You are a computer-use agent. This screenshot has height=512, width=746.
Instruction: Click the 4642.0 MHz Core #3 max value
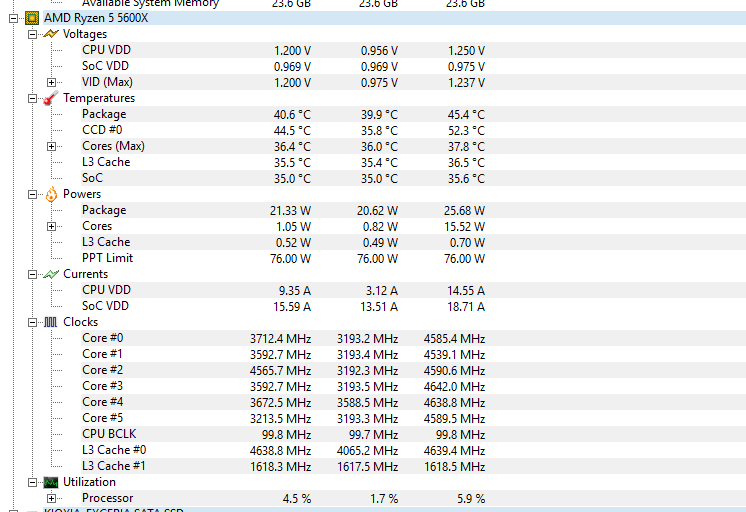tap(454, 387)
